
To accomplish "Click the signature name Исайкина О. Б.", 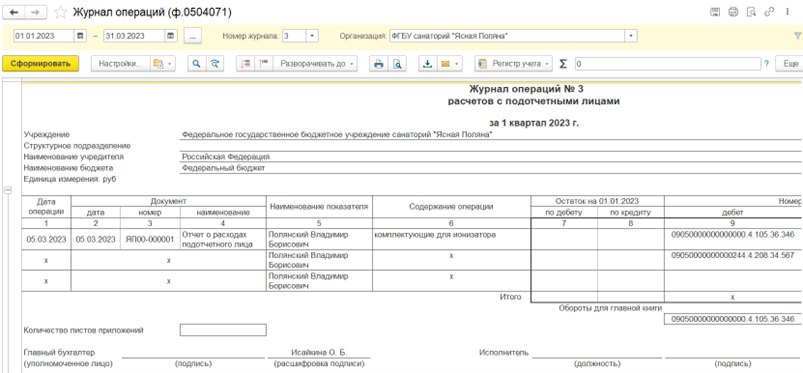I will tap(319, 353).
